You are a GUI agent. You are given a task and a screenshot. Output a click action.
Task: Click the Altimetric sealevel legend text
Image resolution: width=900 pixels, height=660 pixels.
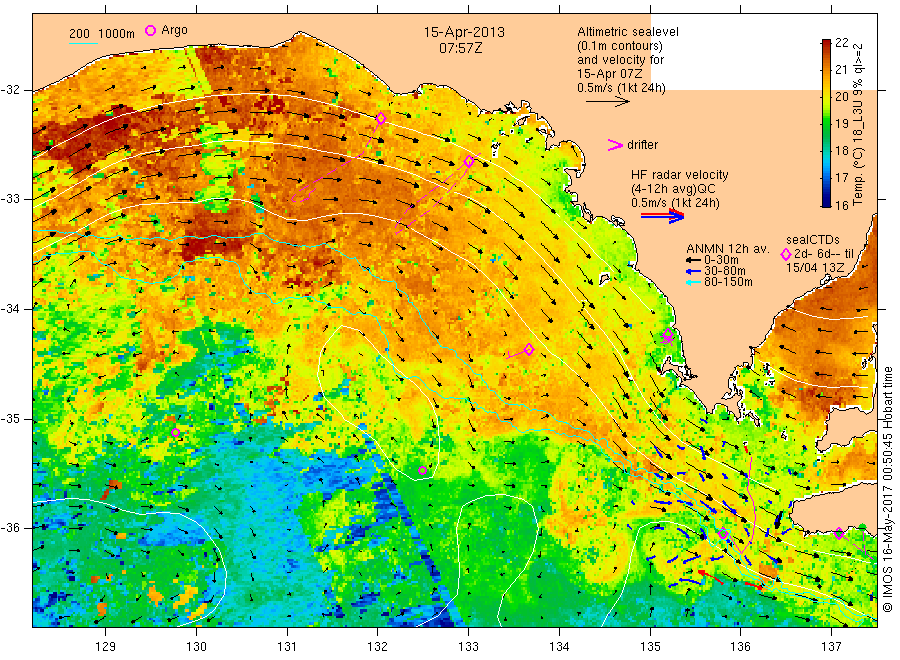[627, 32]
